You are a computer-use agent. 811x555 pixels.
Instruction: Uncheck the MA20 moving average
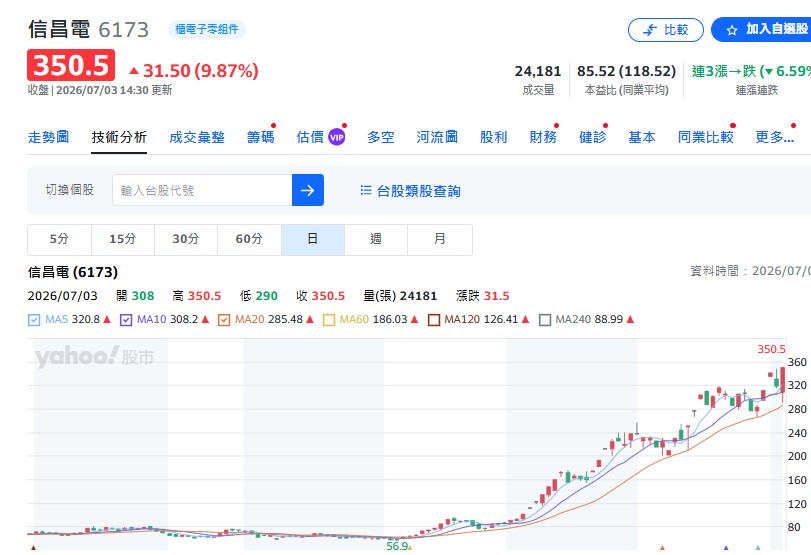(x=224, y=320)
